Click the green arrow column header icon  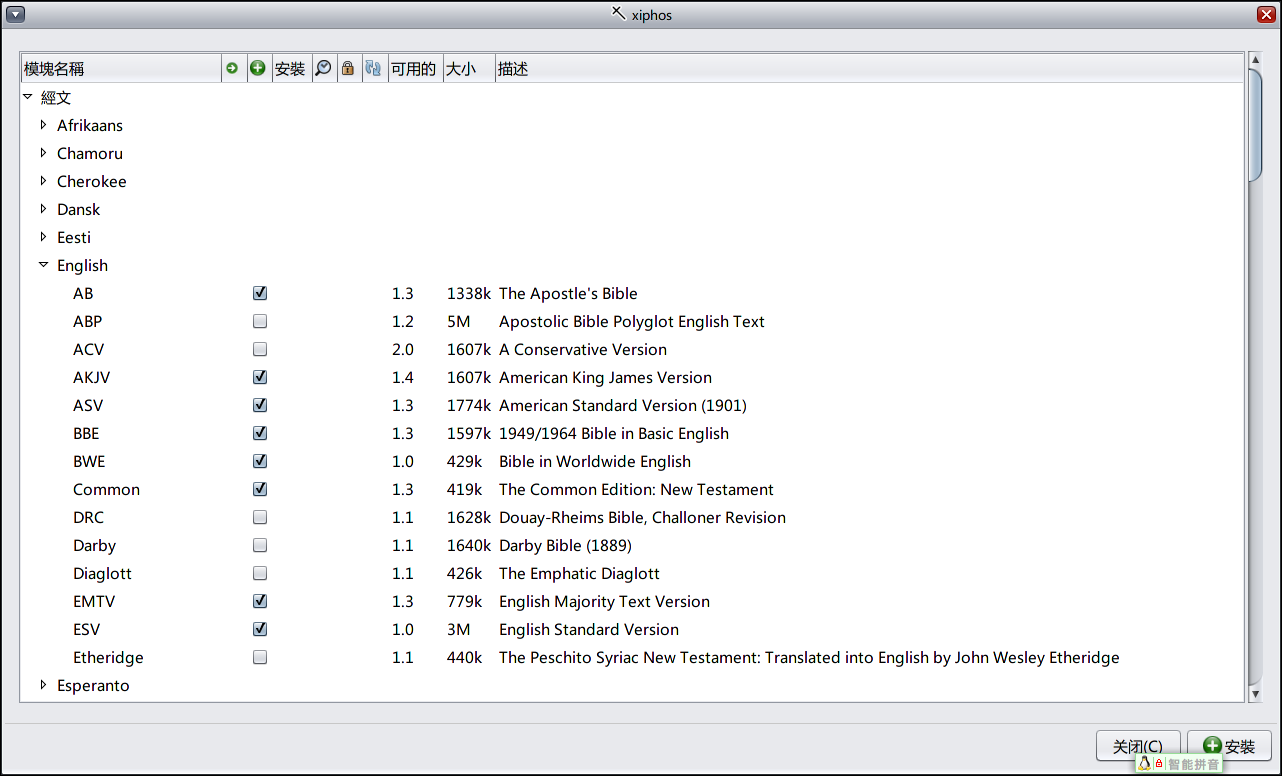tap(232, 68)
